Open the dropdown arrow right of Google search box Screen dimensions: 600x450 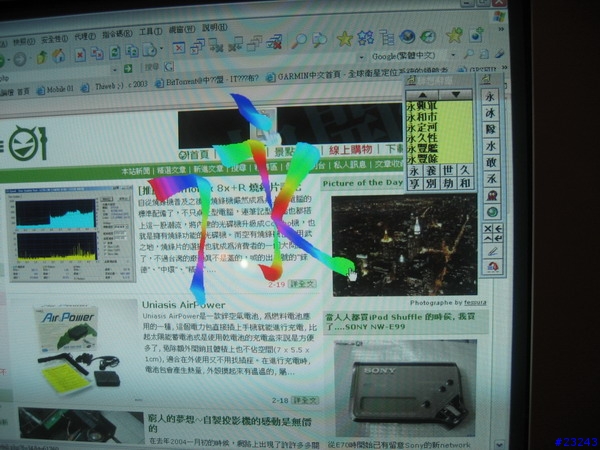[x=453, y=55]
